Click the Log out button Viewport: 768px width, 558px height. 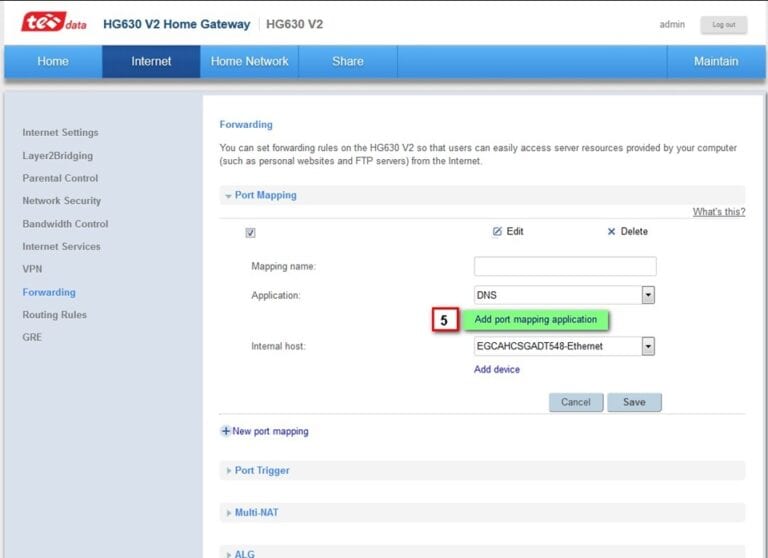coord(723,24)
